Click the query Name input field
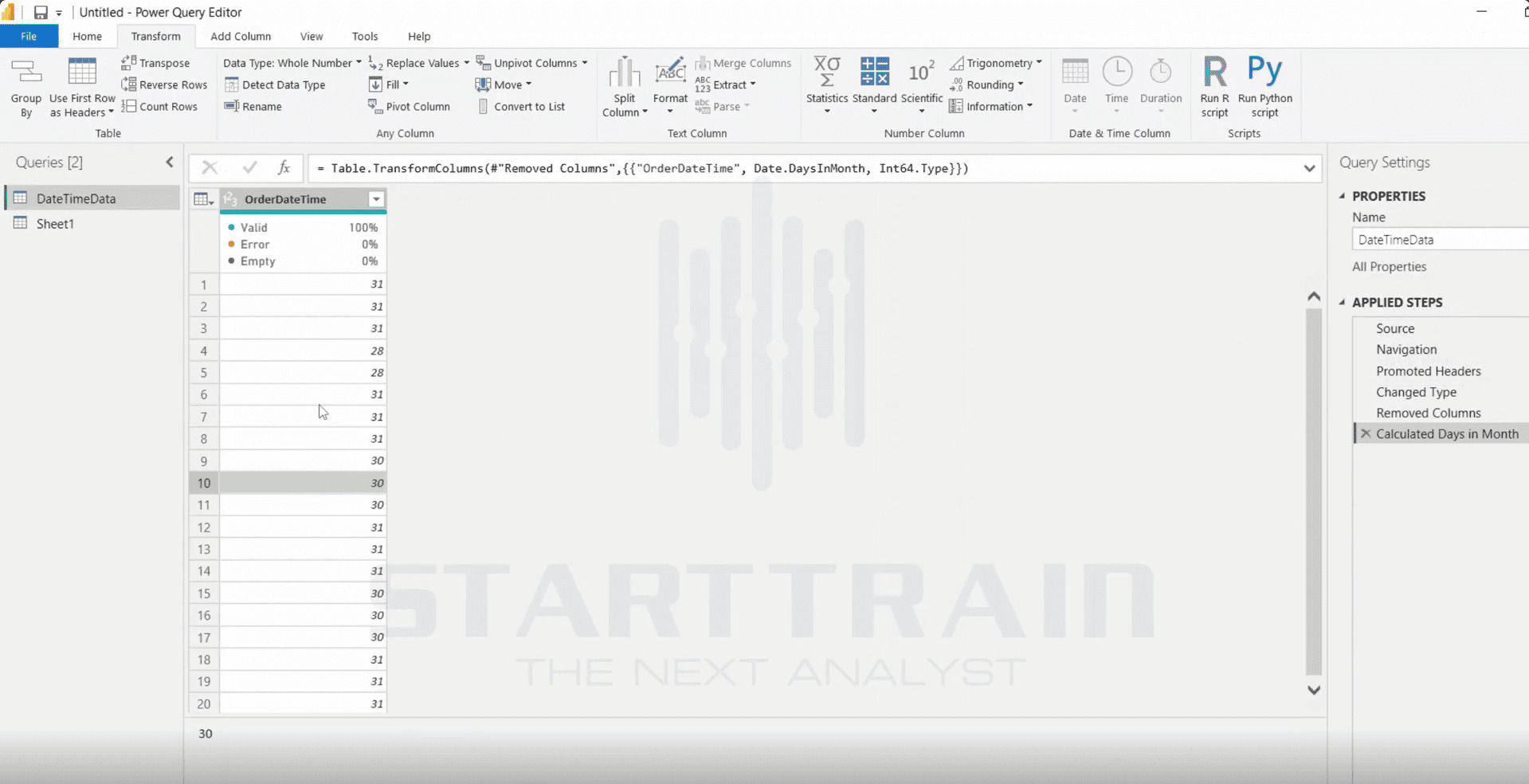1529x784 pixels. pyautogui.click(x=1441, y=239)
